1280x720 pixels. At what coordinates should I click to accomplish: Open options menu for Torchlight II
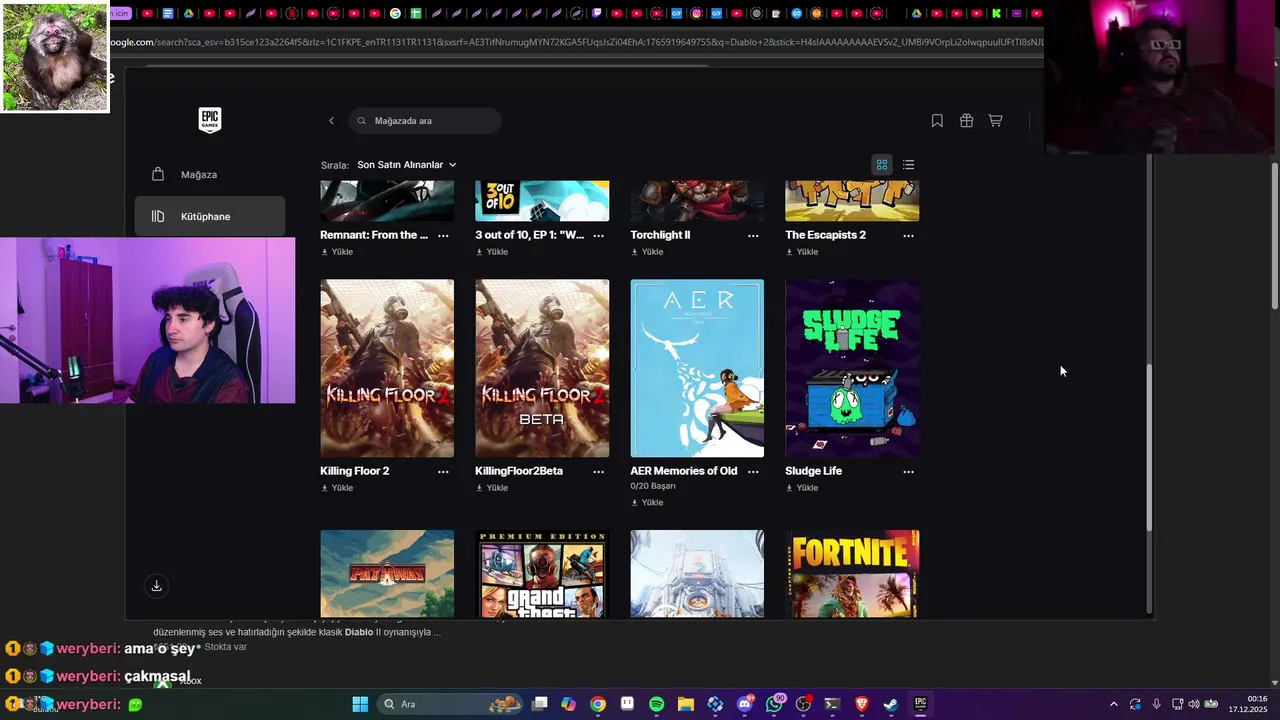pyautogui.click(x=753, y=236)
